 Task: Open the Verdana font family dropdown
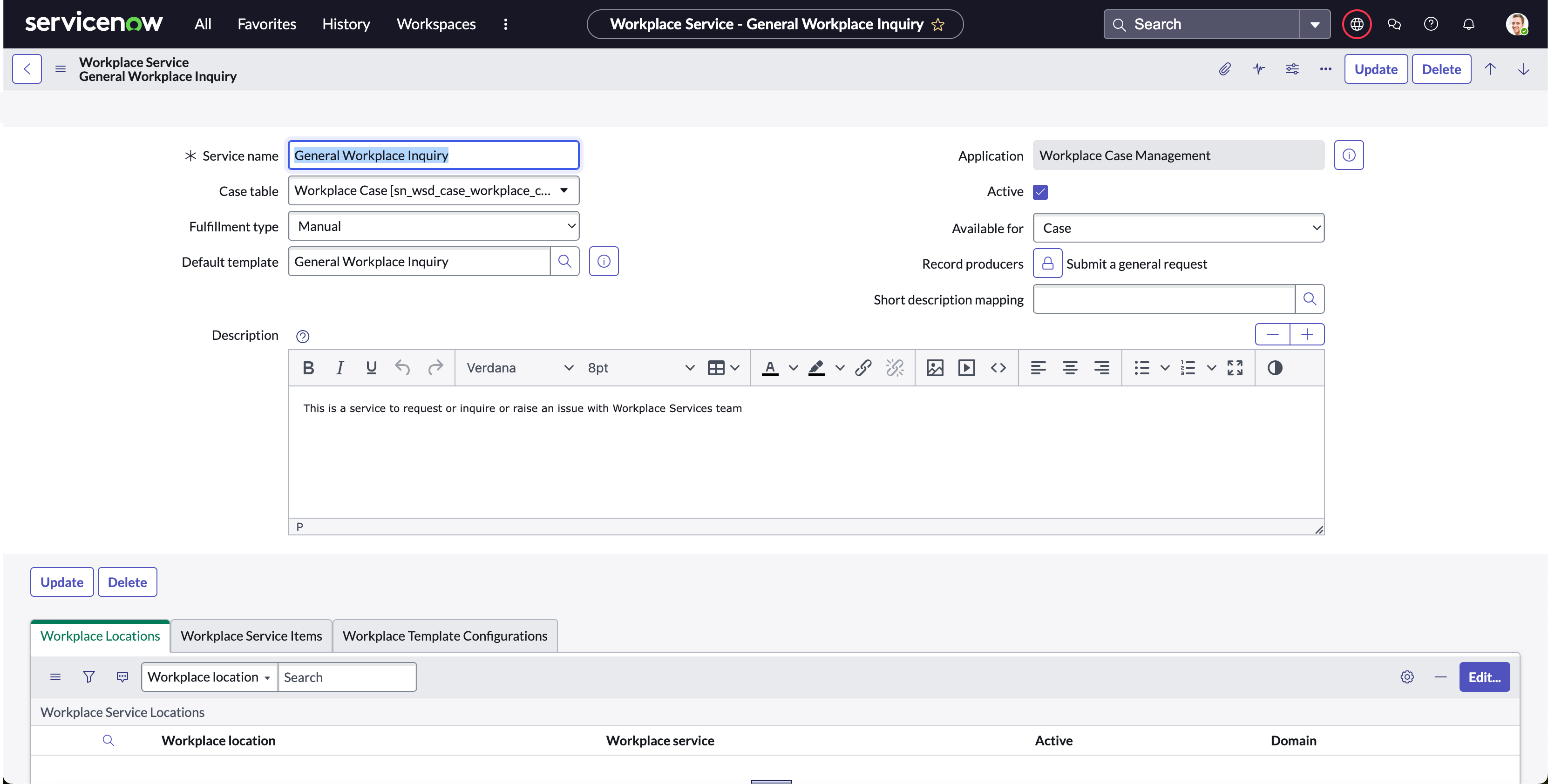coord(520,368)
